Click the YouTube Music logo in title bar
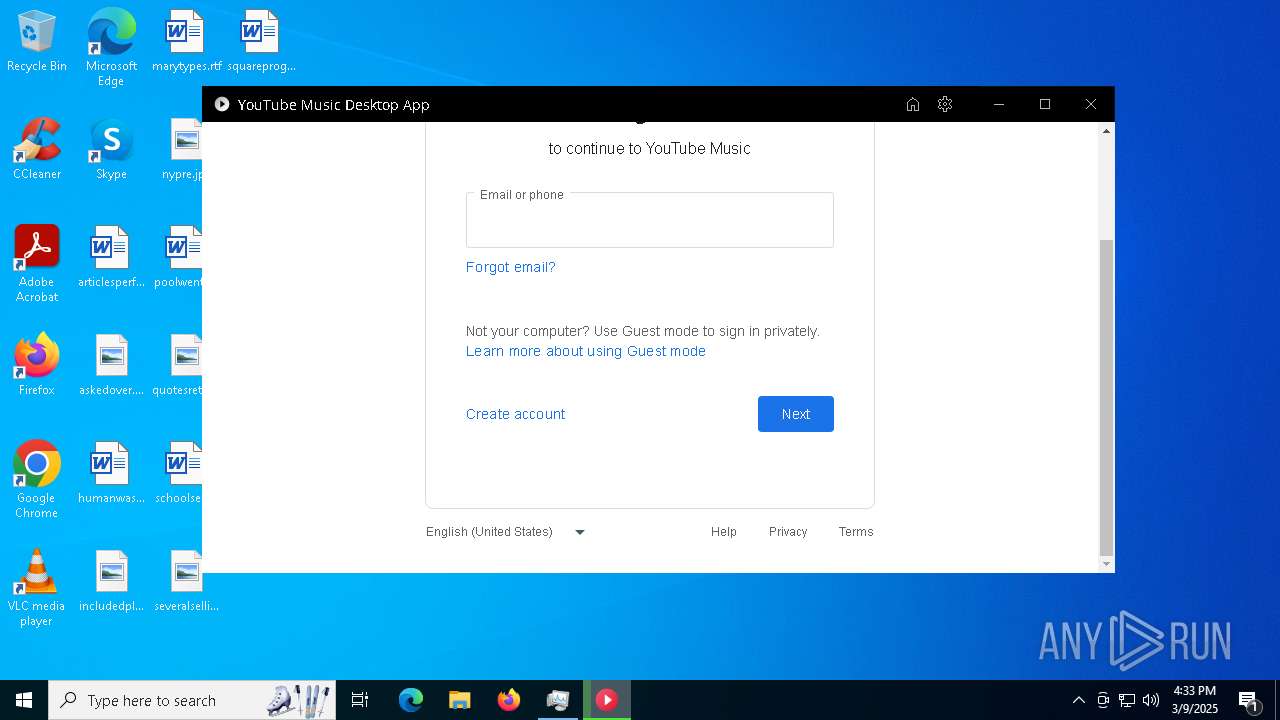1280x720 pixels. [222, 104]
